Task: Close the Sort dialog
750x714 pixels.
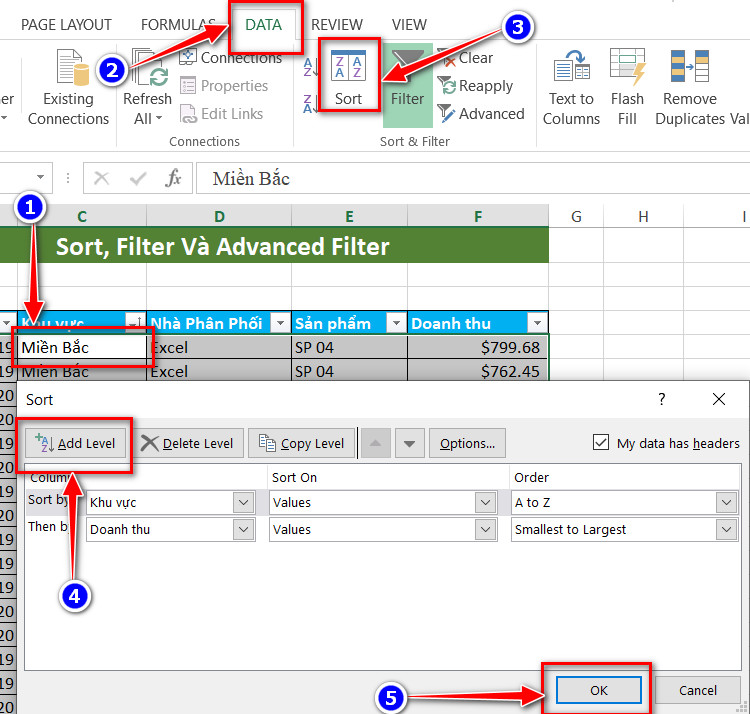Action: coord(718,399)
